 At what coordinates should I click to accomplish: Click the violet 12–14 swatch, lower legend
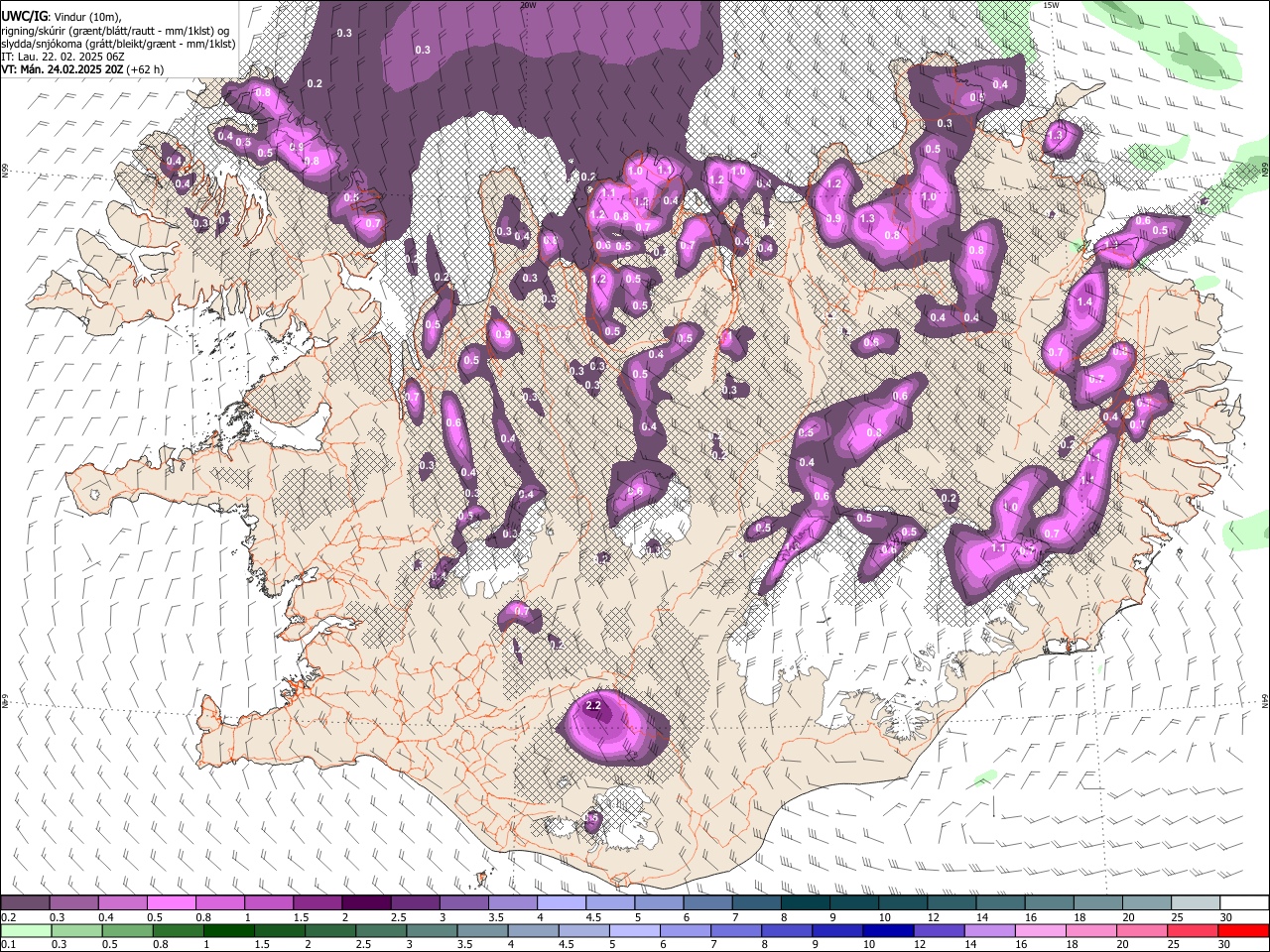point(939,930)
